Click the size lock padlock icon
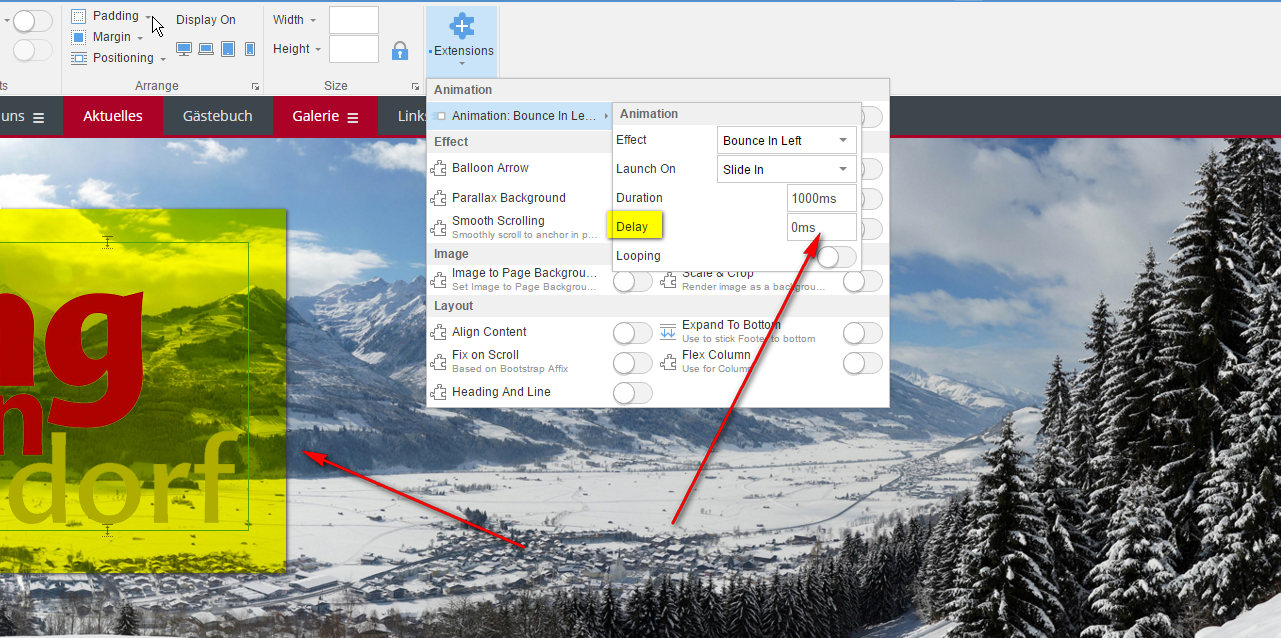Viewport: 1281px width, 638px height. pyautogui.click(x=400, y=50)
